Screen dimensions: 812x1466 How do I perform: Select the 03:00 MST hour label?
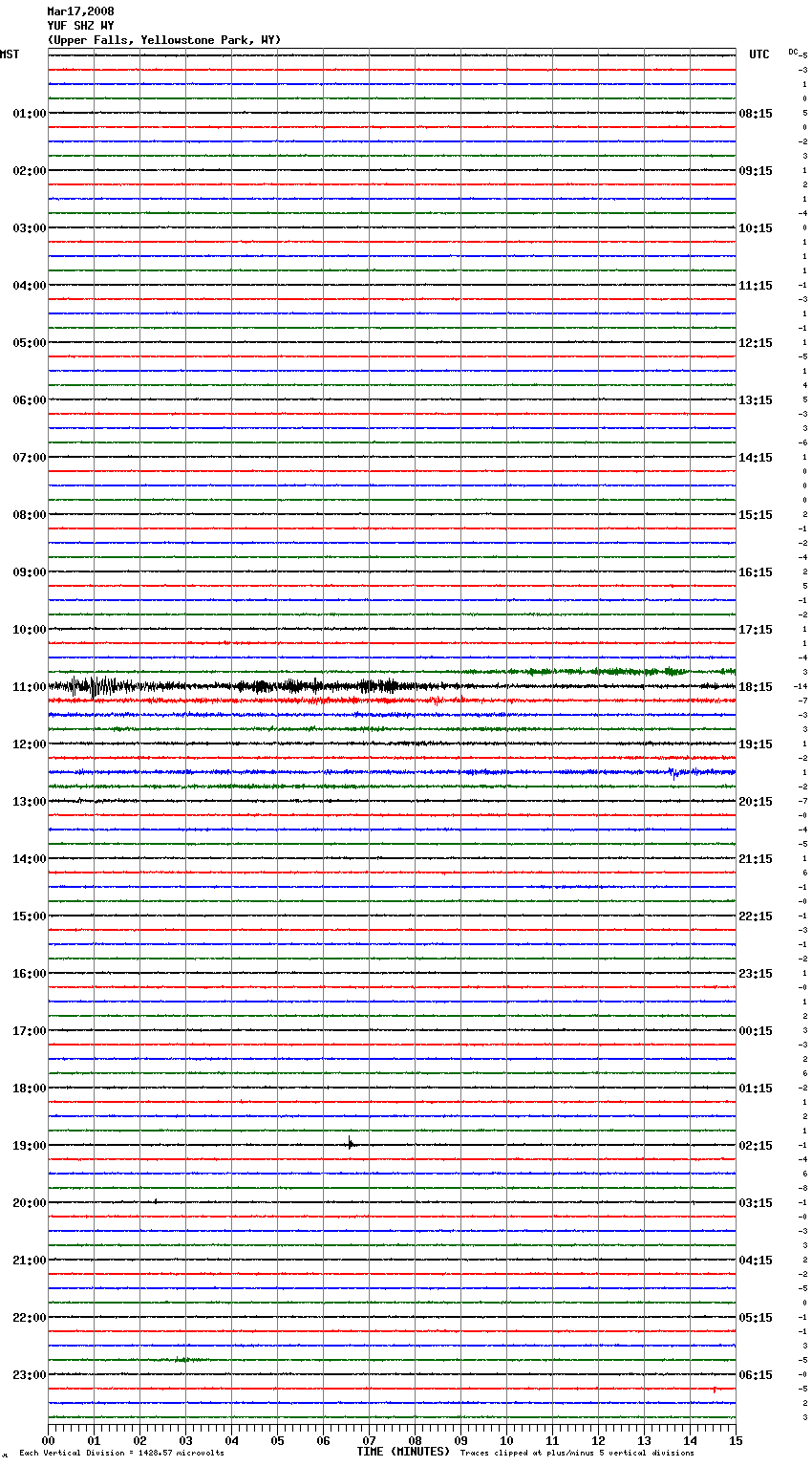point(30,228)
